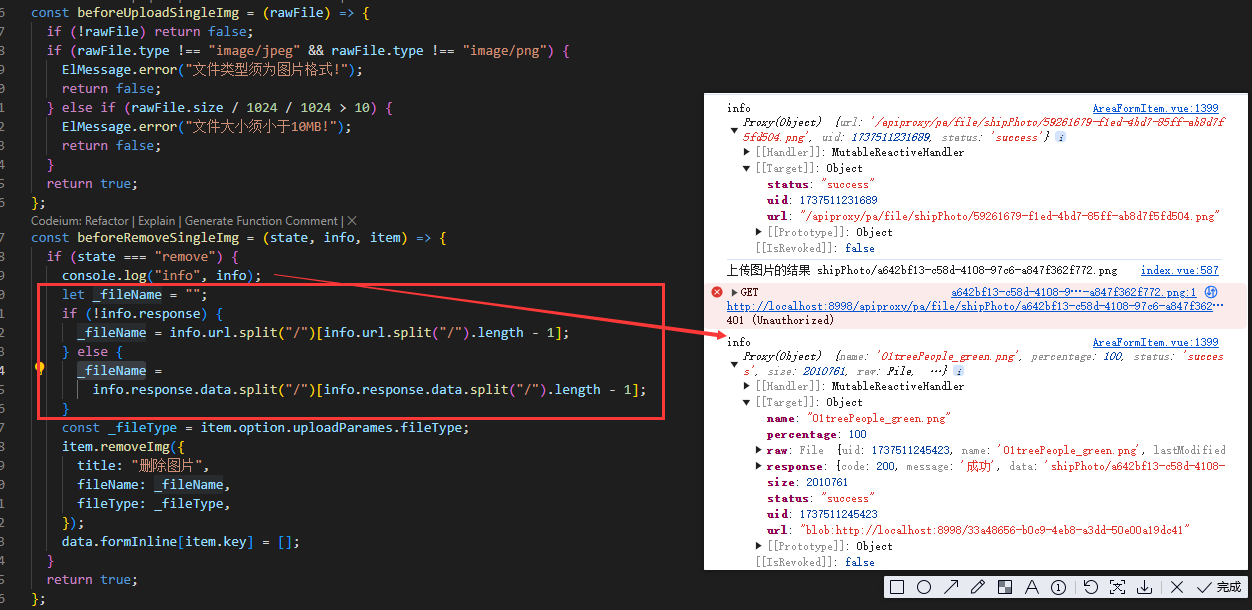Collapse [[Target]] containing name 01treePeople_green.png
Viewport: 1252px width, 610px height.
pos(747,403)
